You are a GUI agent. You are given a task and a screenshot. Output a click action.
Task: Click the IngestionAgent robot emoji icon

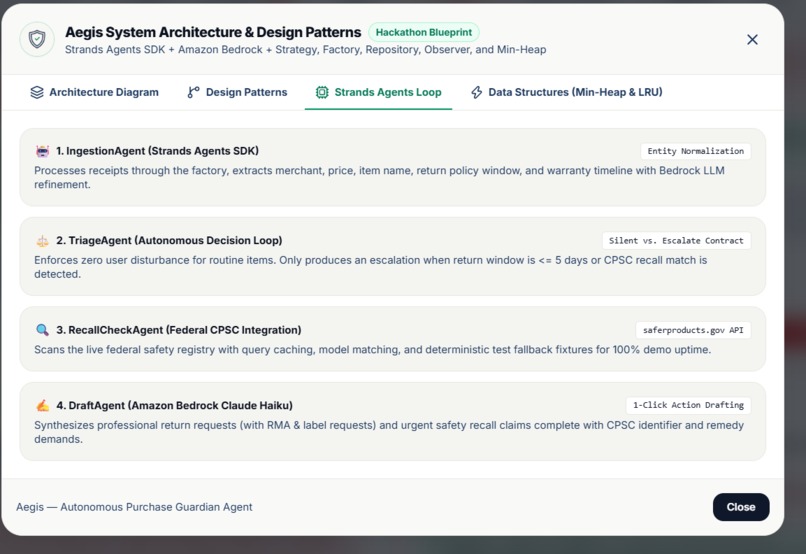[42, 151]
